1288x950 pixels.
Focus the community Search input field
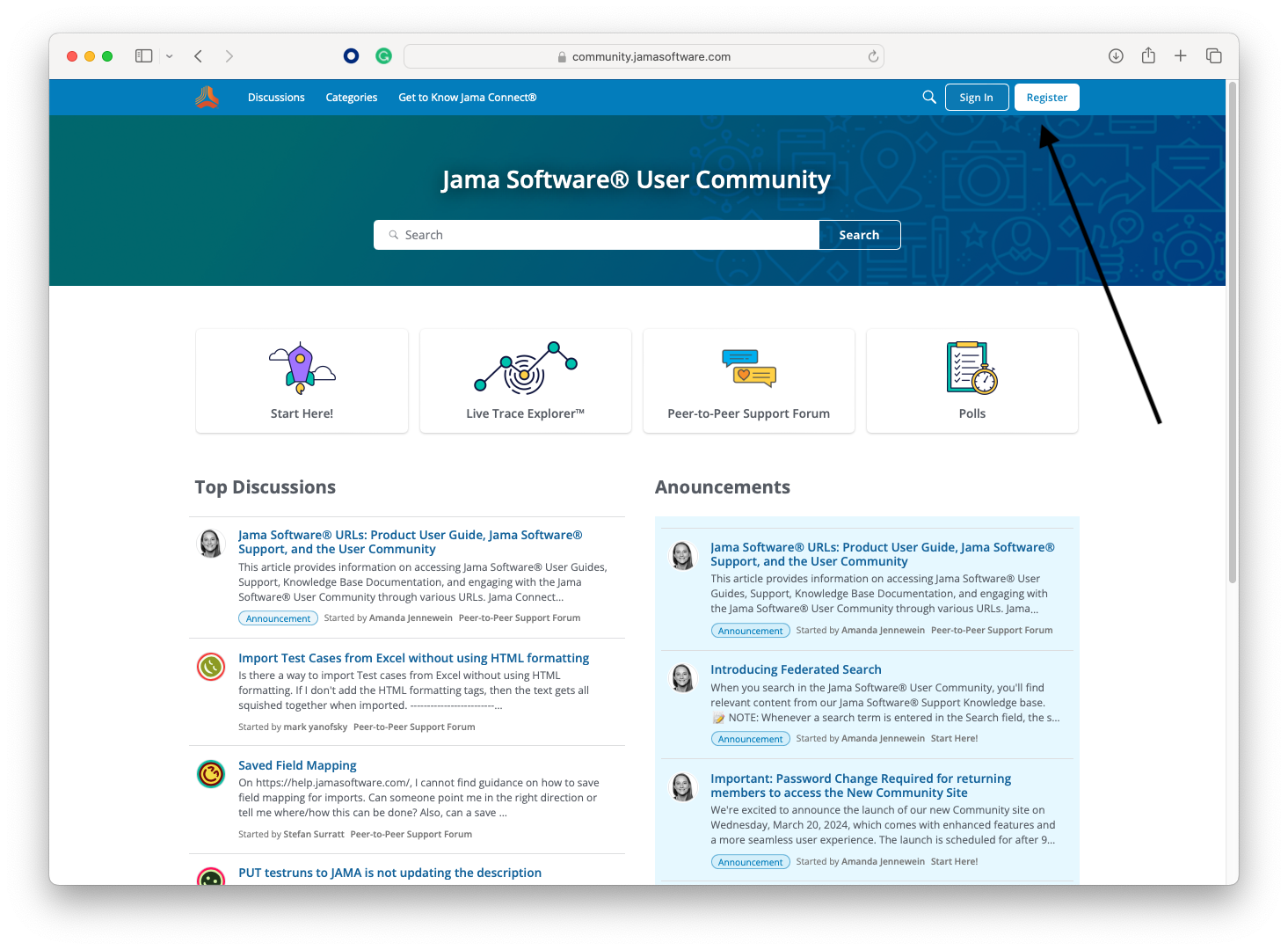coord(596,235)
